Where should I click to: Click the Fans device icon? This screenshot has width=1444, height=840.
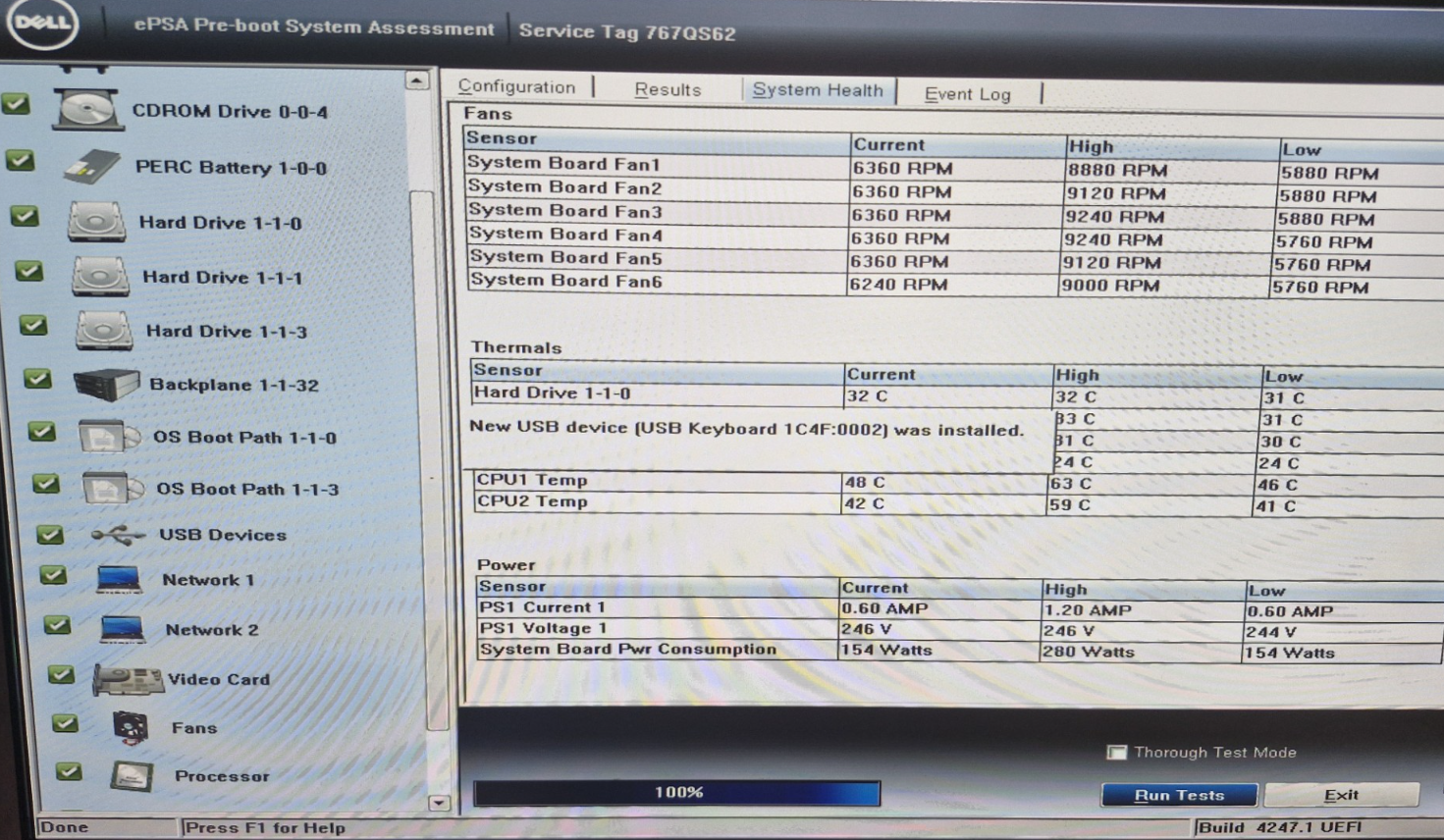point(131,727)
